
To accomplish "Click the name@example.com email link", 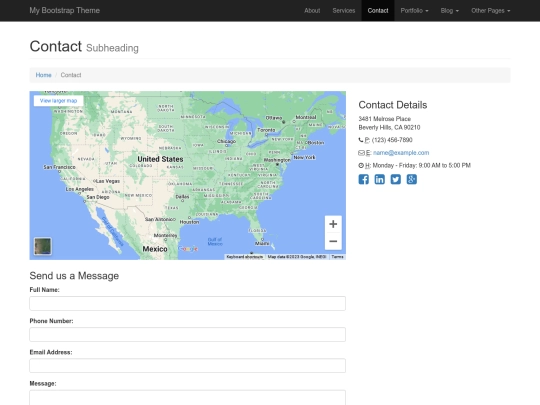I will [x=401, y=153].
